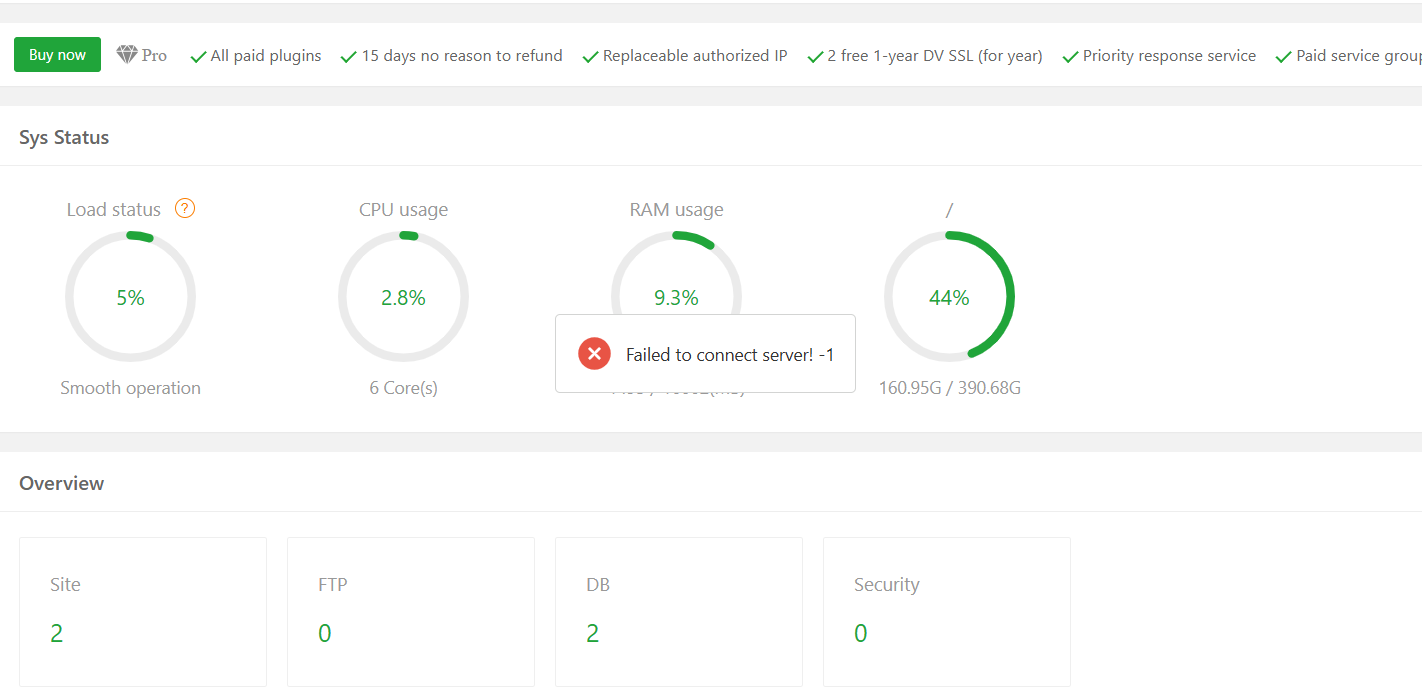1422x698 pixels.
Task: Click the disk usage 44% gauge
Action: pyautogui.click(x=949, y=297)
